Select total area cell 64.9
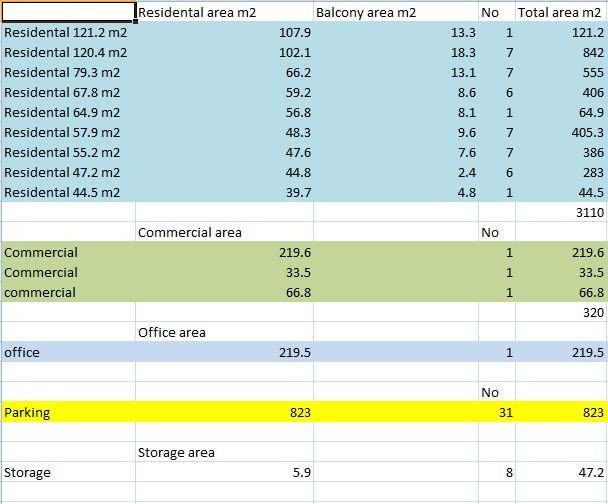 [x=561, y=112]
